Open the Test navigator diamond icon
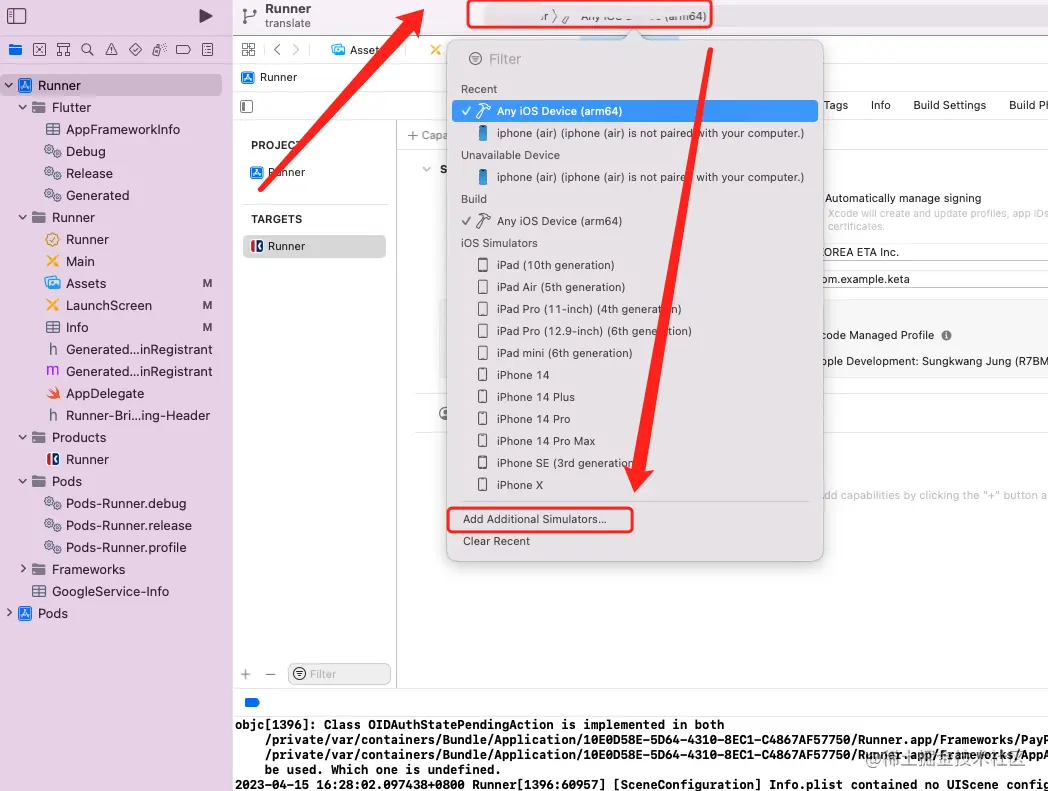 (x=136, y=49)
